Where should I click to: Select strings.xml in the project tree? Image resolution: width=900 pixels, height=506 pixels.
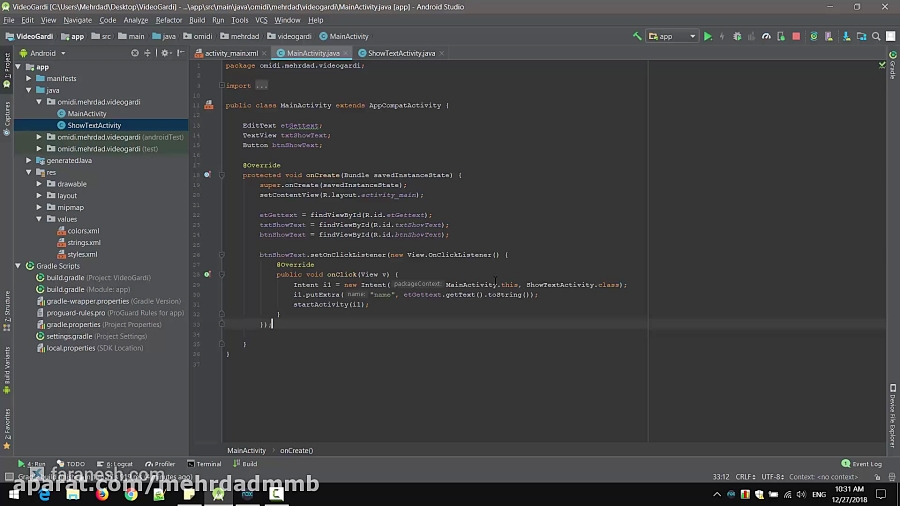tap(84, 242)
